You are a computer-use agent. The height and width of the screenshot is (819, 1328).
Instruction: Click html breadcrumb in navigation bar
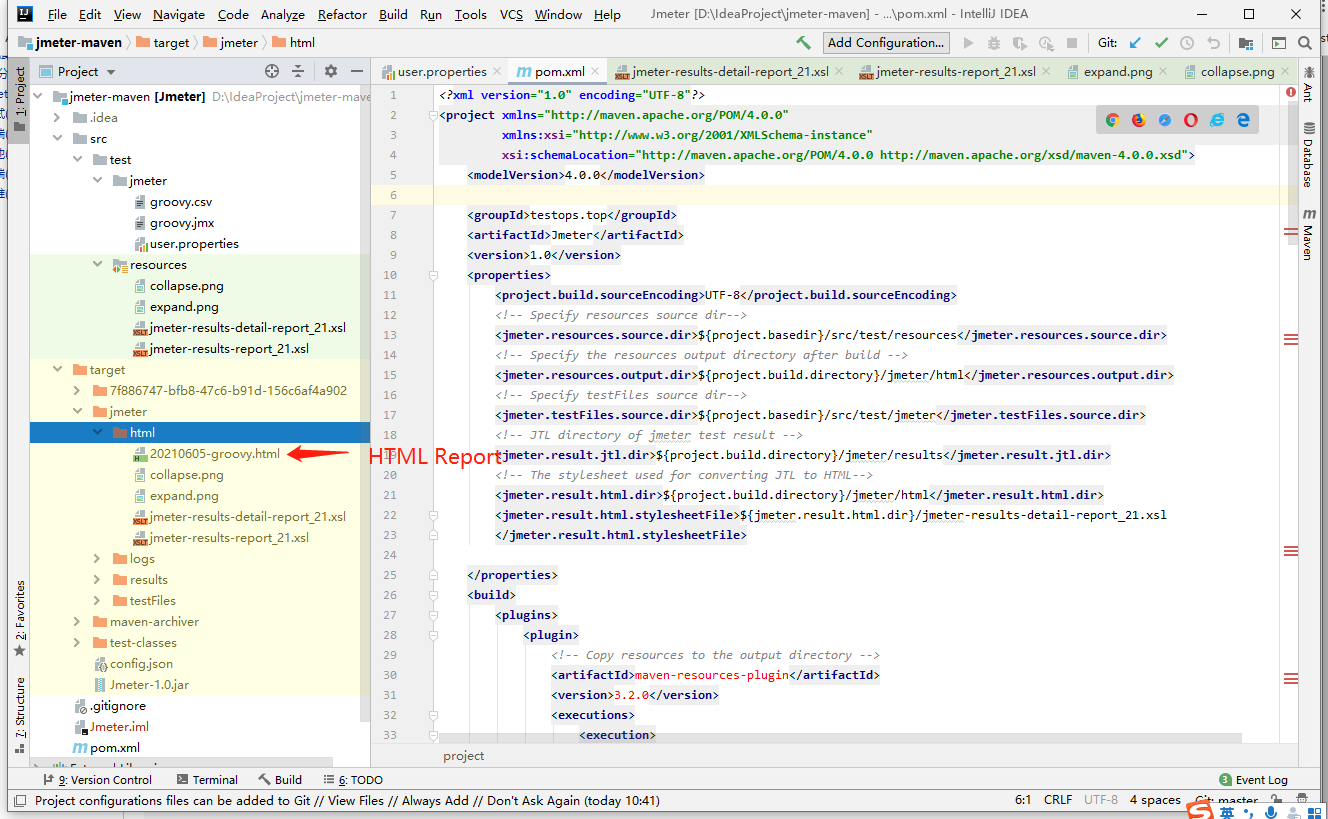click(x=293, y=43)
